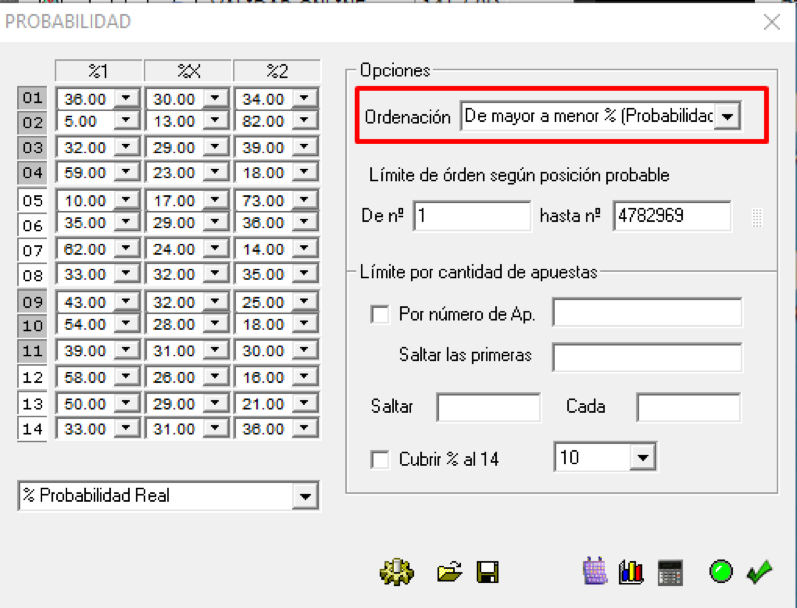Toggle row button 06

[32, 225]
